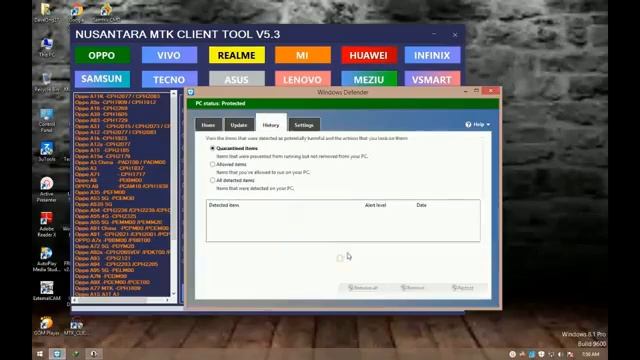This screenshot has width=640, height=360.
Task: Click the VIVO brand button
Action: pos(169,56)
